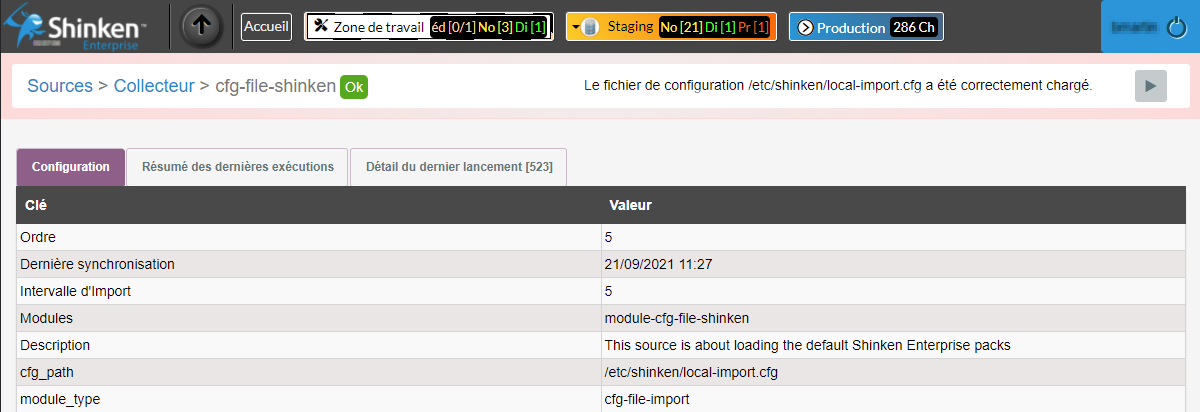The height and width of the screenshot is (412, 1200).
Task: Click the Production arrow icon
Action: pos(805,28)
